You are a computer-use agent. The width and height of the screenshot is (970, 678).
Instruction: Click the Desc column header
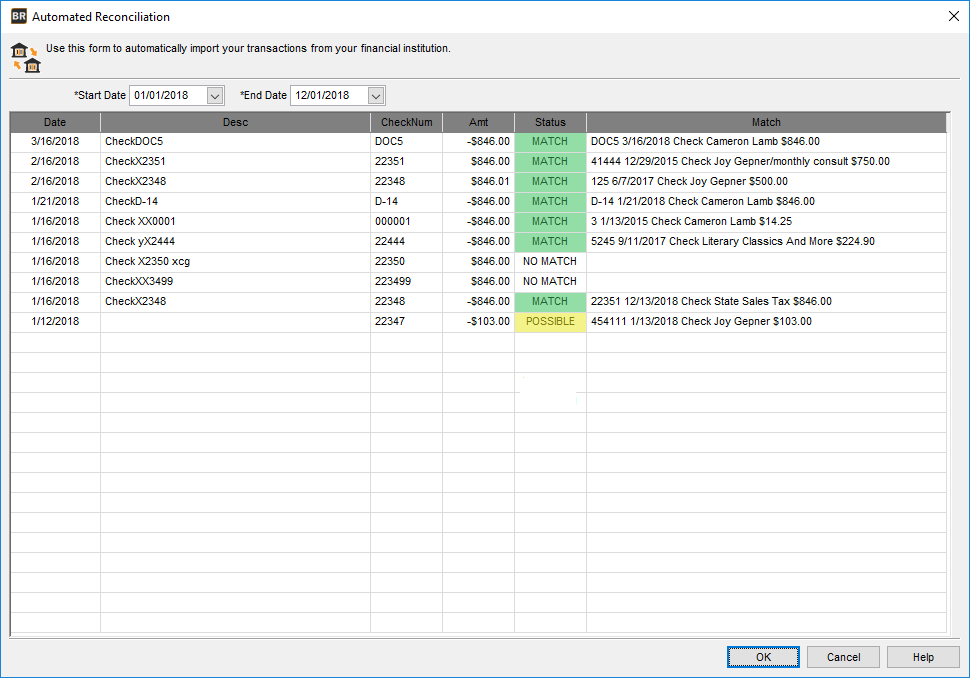pyautogui.click(x=235, y=121)
